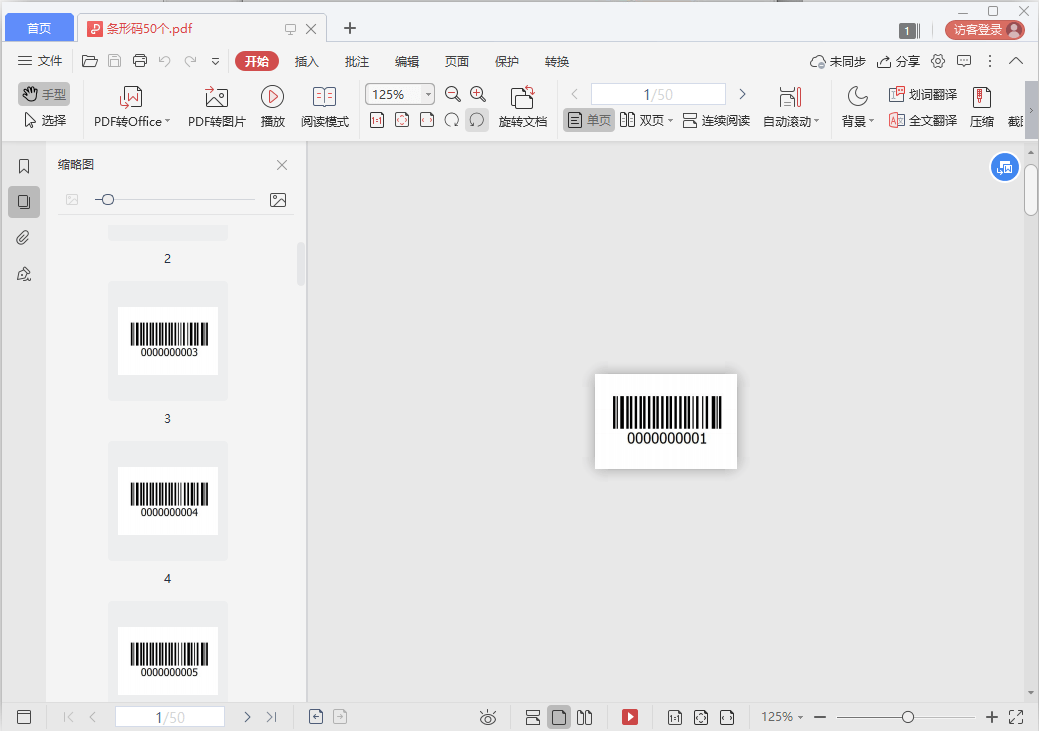Image resolution: width=1039 pixels, height=731 pixels.
Task: Click the print icon
Action: tap(140, 61)
